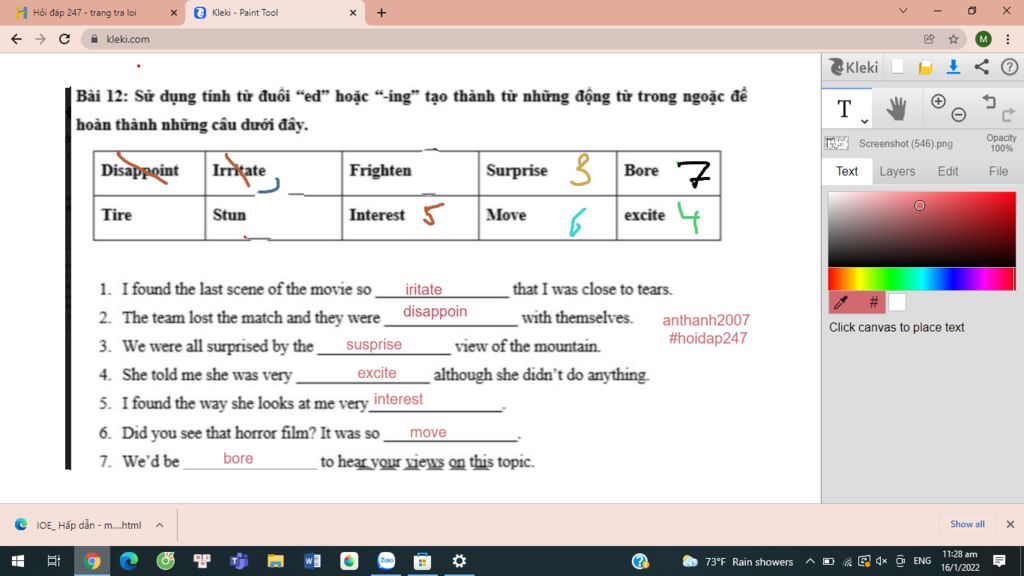Image resolution: width=1024 pixels, height=576 pixels.
Task: Open the Windows Start menu
Action: point(18,561)
